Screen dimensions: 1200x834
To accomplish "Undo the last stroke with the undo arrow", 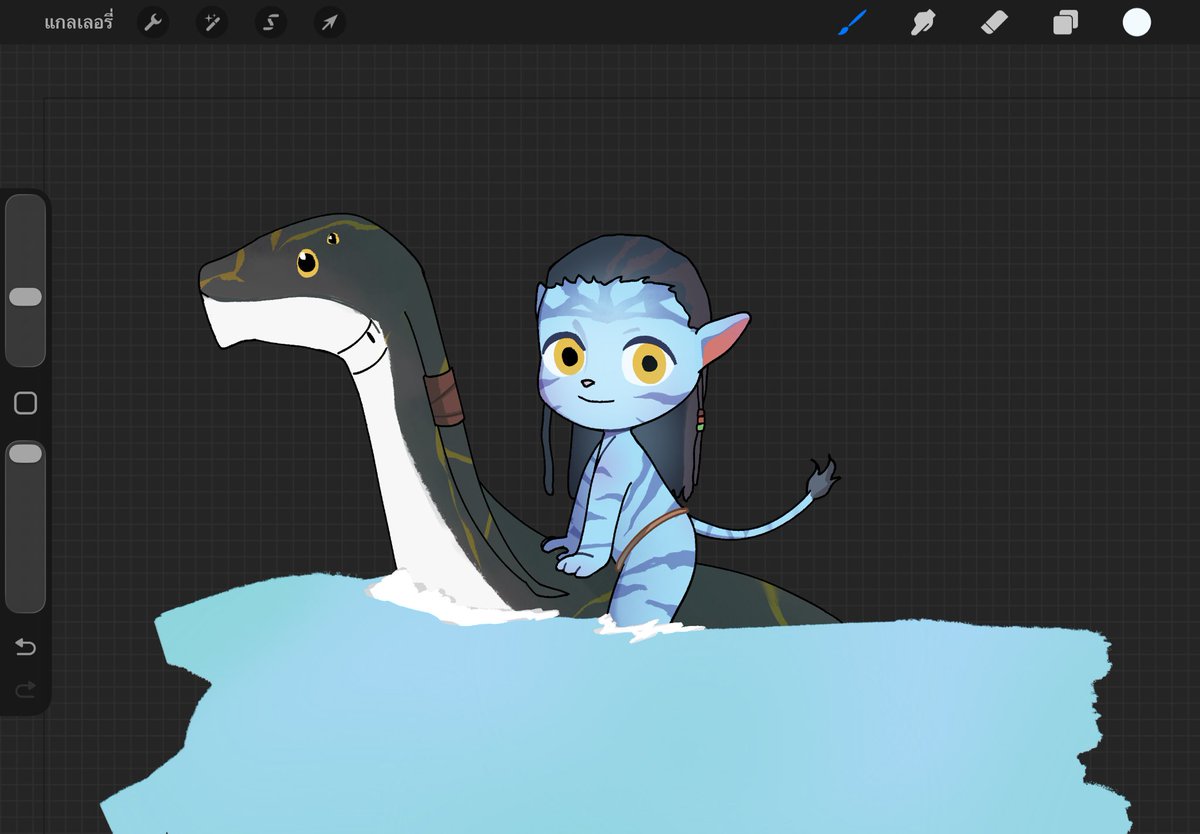I will [25, 648].
